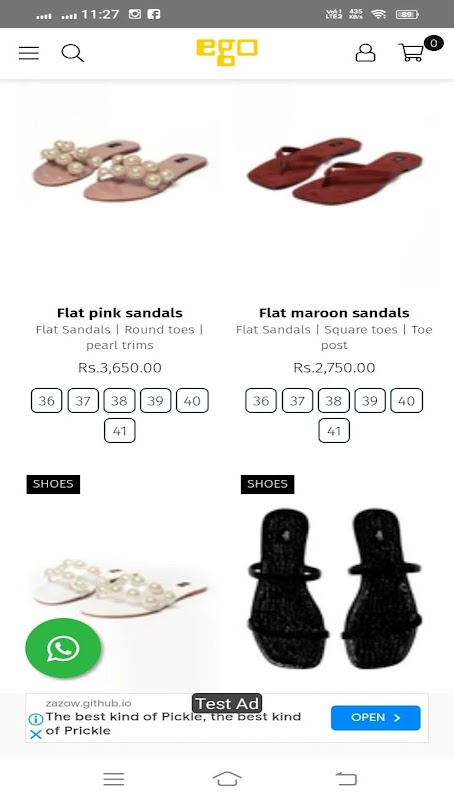Close the test ad with X

click(x=36, y=735)
